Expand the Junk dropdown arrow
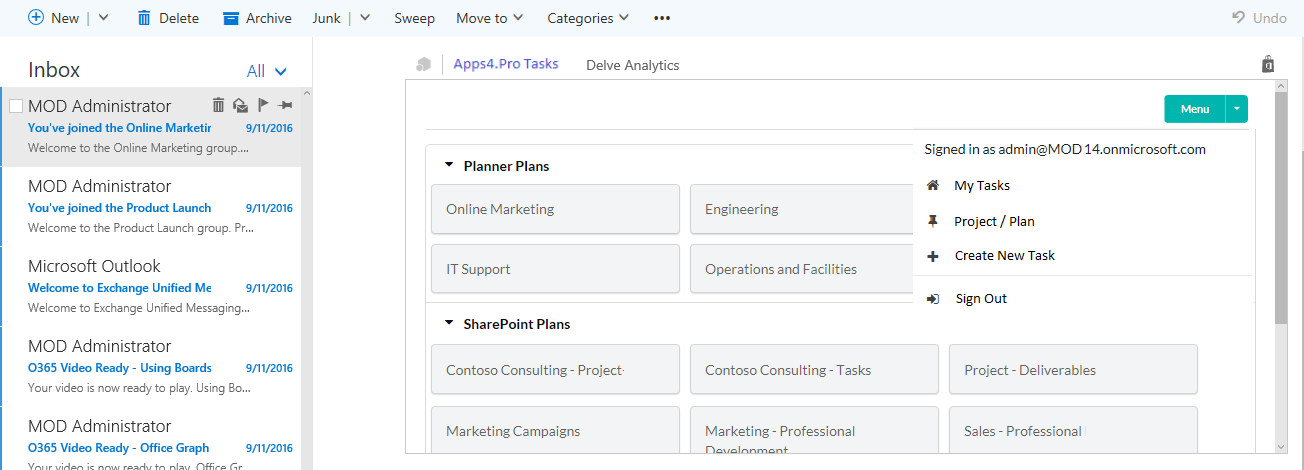The height and width of the screenshot is (470, 1304). (x=365, y=18)
